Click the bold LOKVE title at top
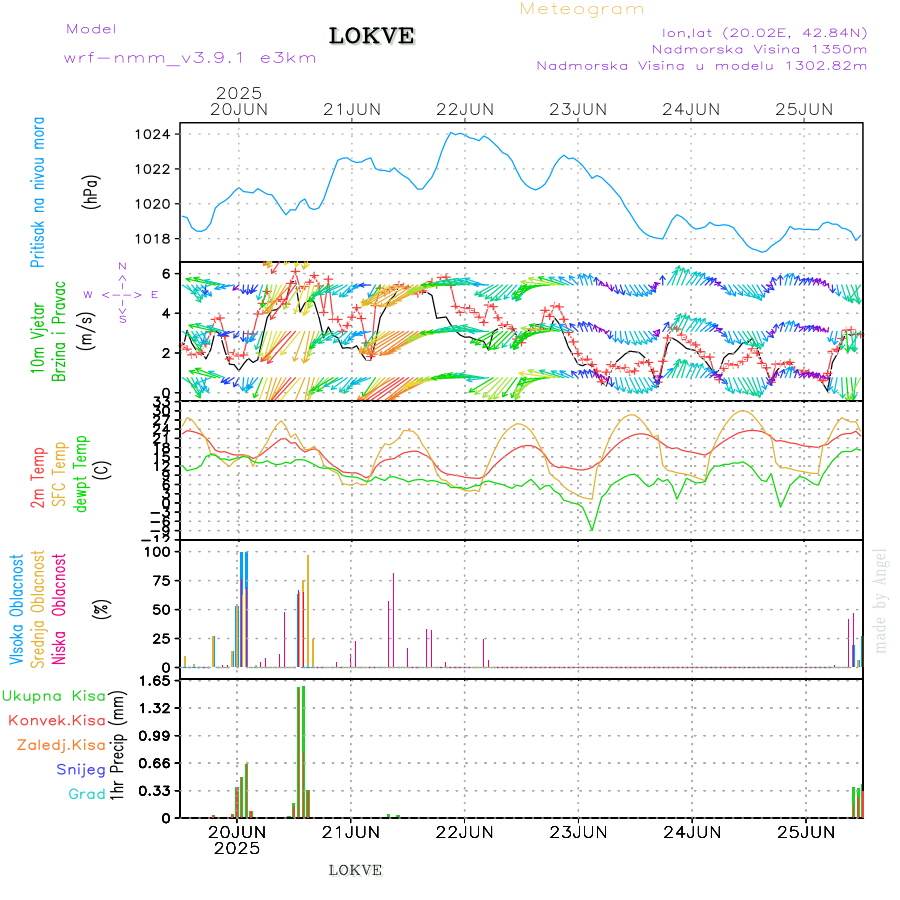900x900 pixels. [372, 37]
